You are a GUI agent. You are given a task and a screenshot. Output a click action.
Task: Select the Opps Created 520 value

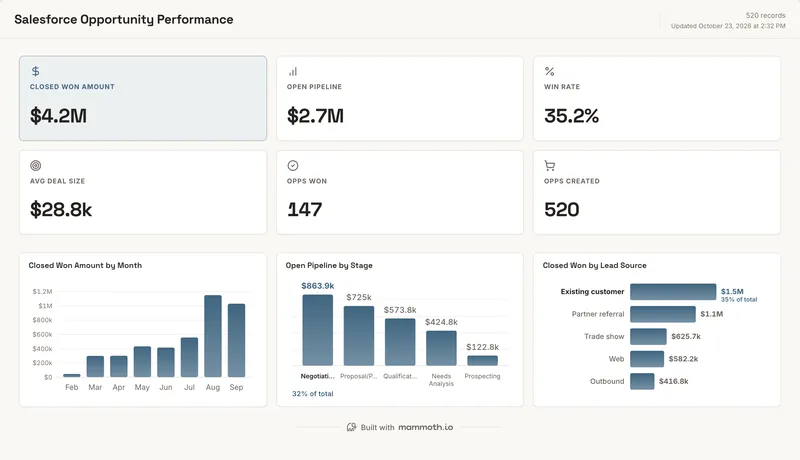tap(561, 210)
